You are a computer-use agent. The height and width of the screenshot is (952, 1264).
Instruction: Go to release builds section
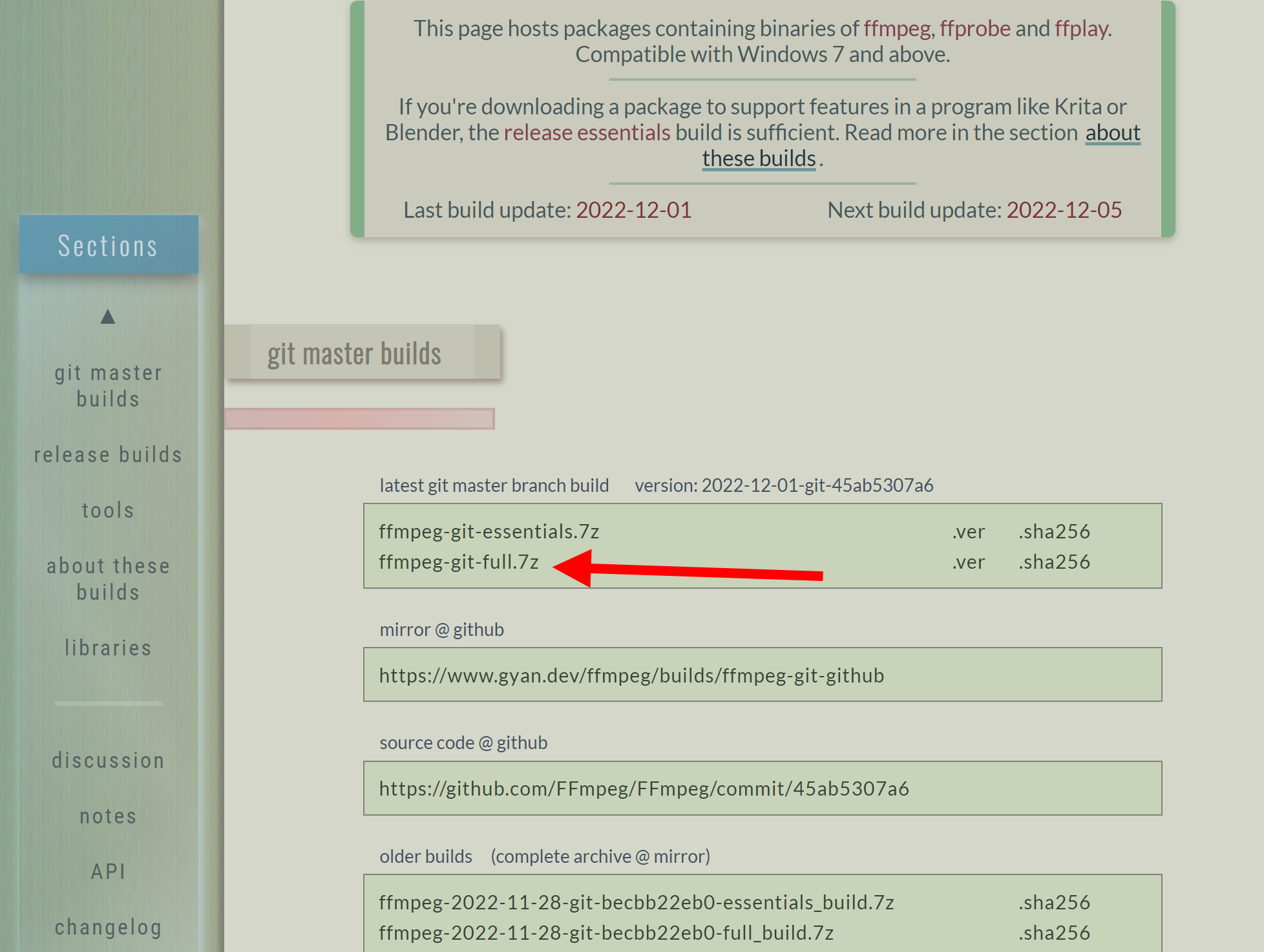pos(108,454)
